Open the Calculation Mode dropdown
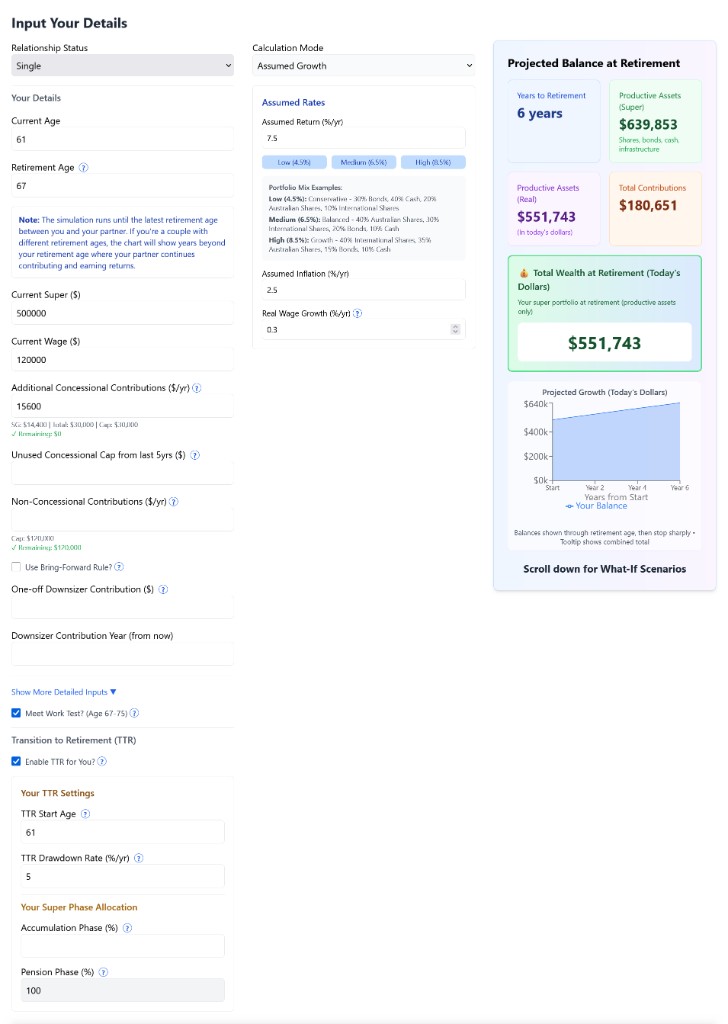 click(364, 65)
